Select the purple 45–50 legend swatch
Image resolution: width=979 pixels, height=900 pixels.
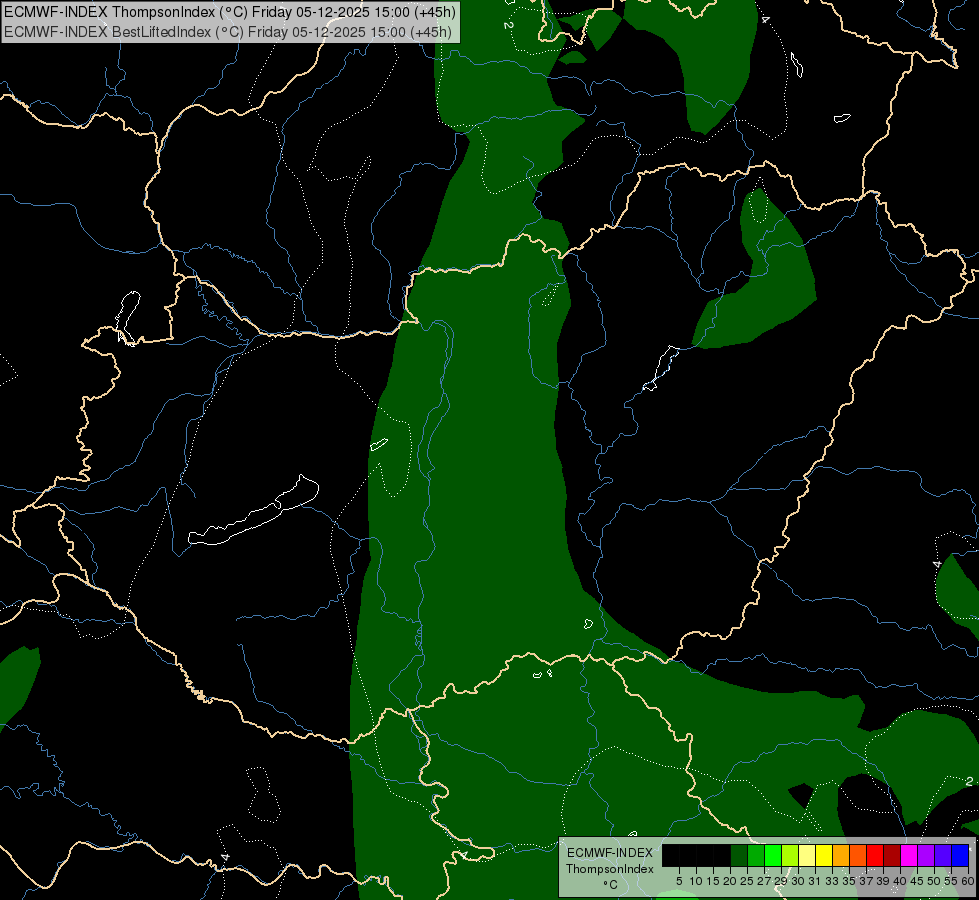coord(926,855)
